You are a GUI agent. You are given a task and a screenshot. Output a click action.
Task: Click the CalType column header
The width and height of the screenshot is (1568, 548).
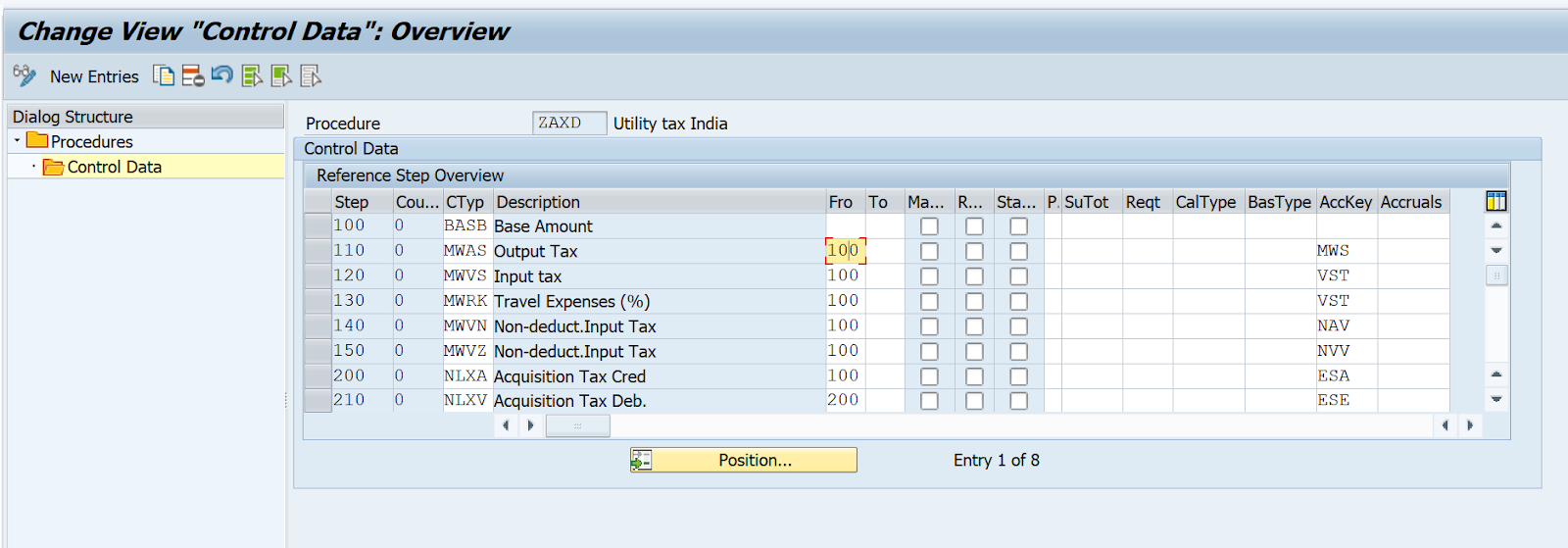(1207, 202)
